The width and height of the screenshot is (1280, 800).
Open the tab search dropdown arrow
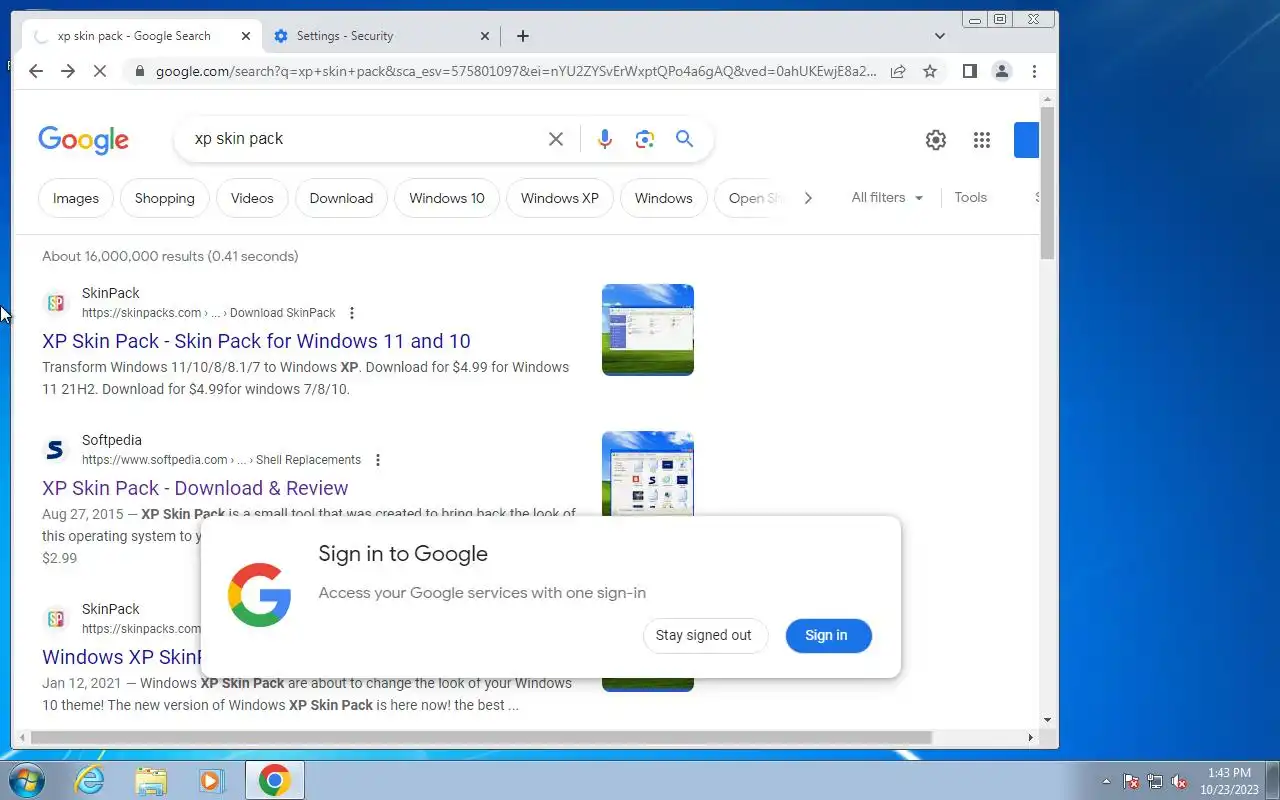[939, 36]
